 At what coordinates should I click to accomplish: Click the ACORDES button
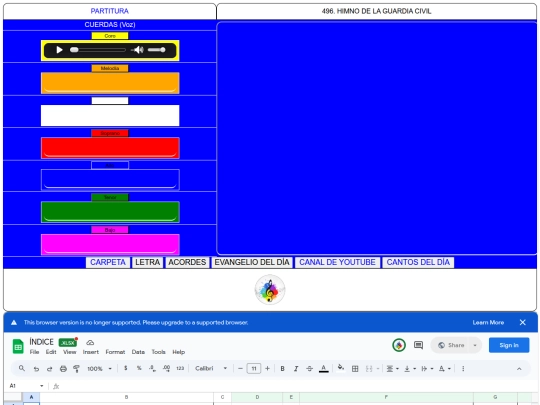187,262
